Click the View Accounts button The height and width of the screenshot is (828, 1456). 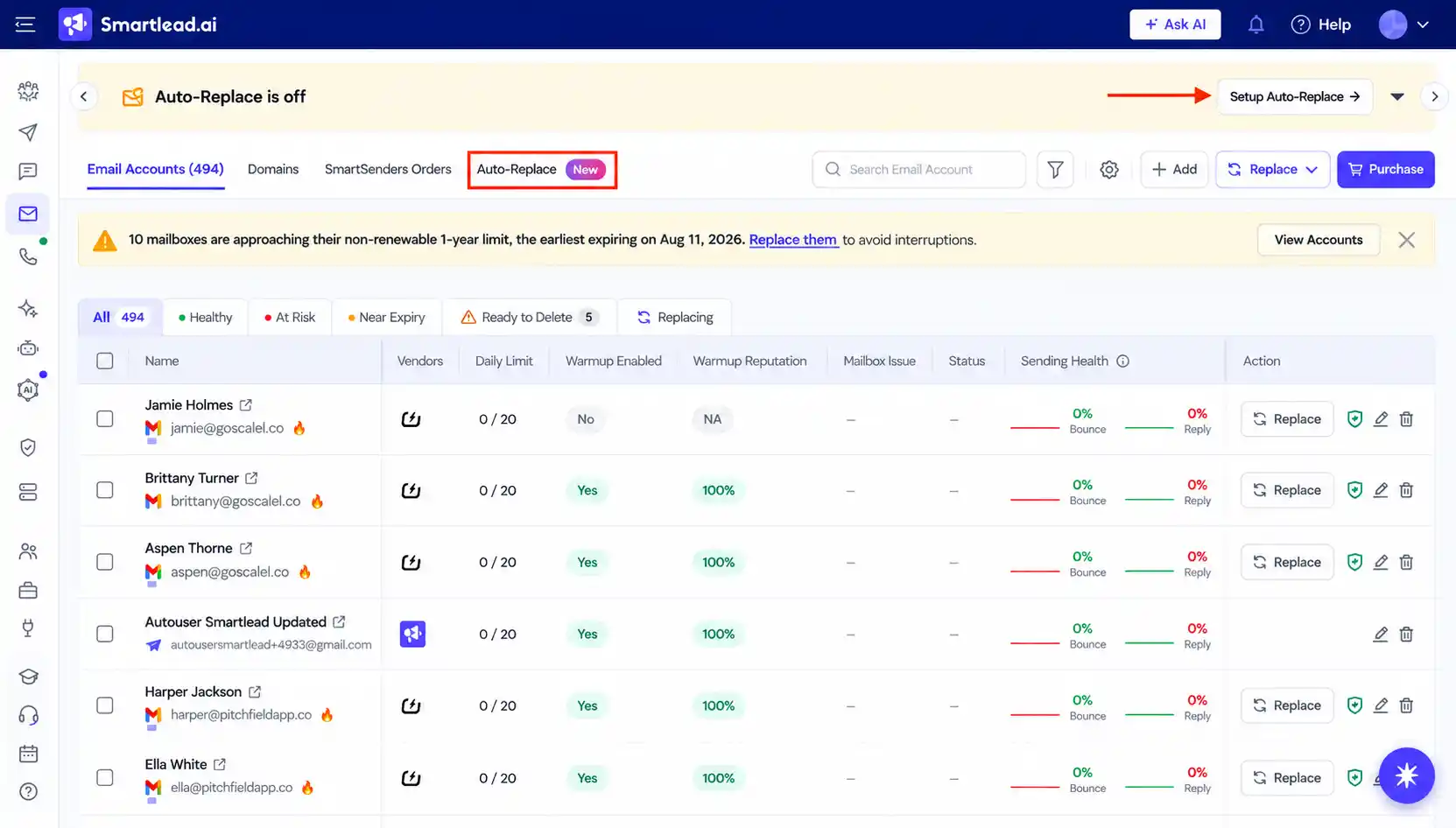1318,240
